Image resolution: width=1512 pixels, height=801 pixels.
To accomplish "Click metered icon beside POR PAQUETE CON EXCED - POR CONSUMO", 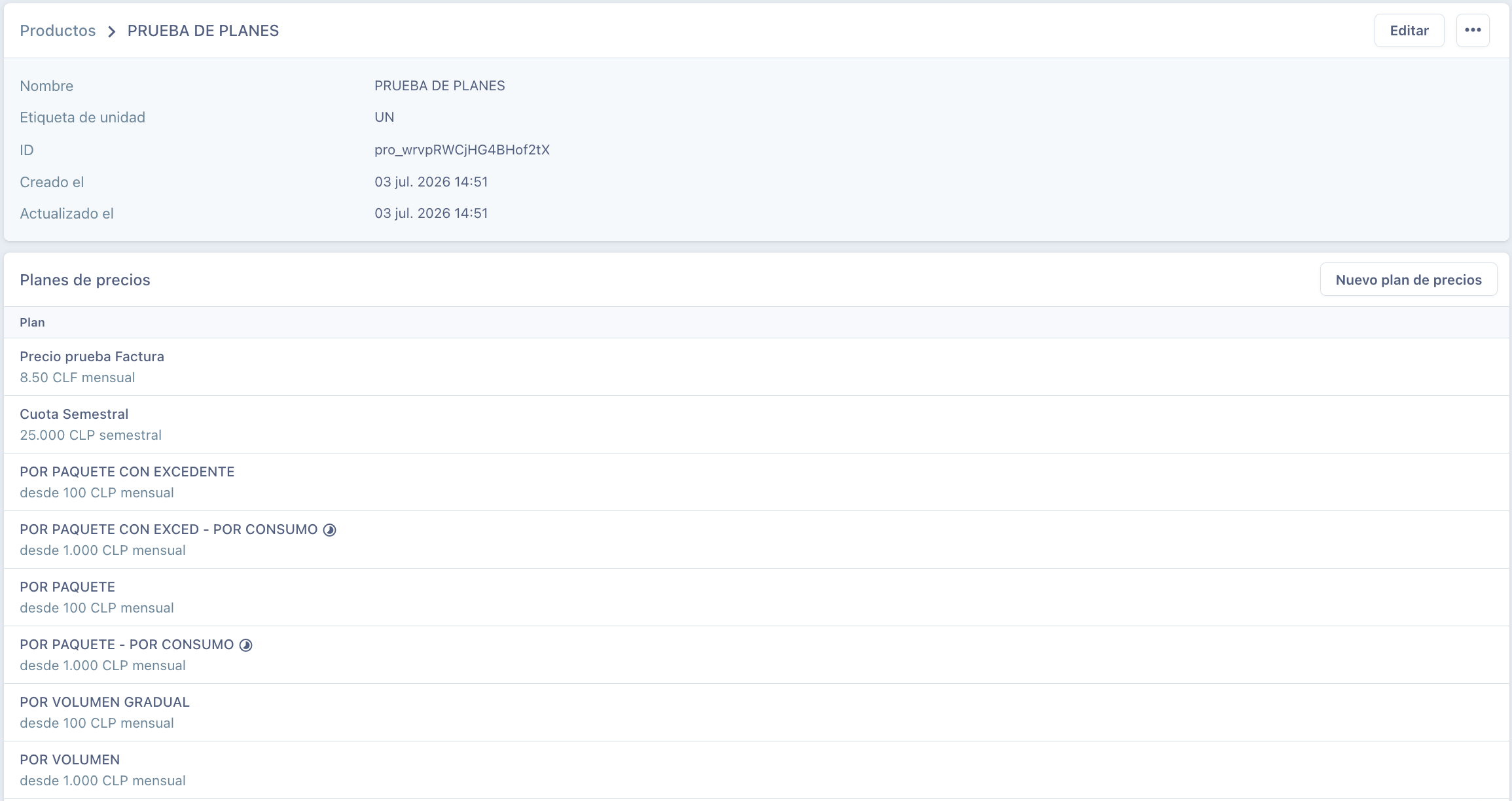I will pyautogui.click(x=330, y=530).
